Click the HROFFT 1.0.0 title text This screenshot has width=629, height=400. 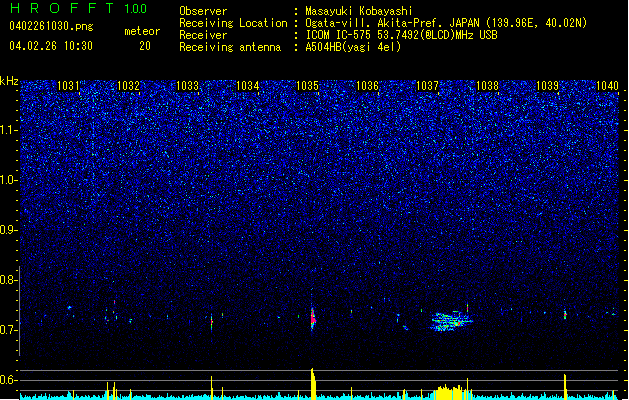click(78, 8)
